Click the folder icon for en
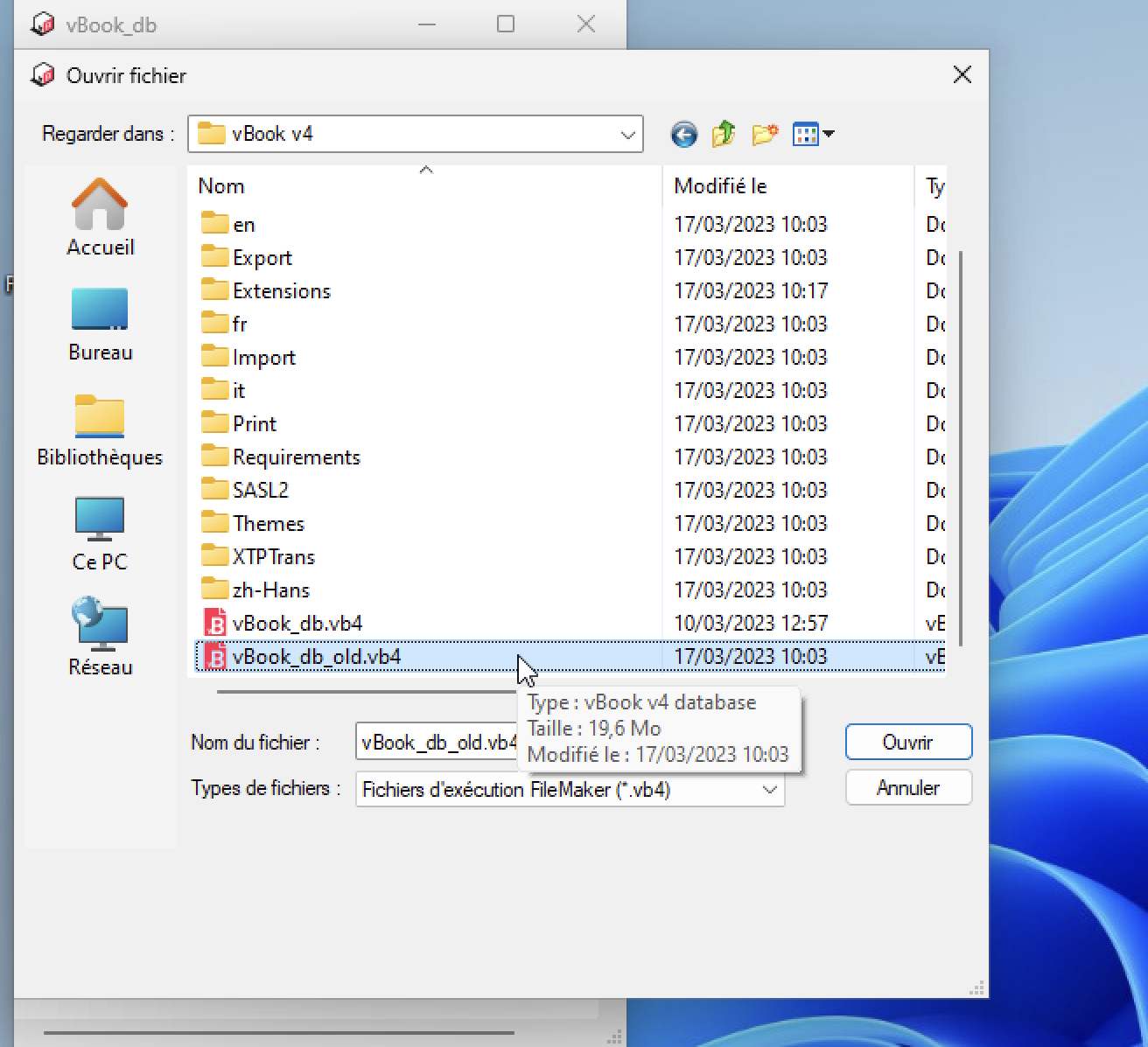 click(214, 224)
